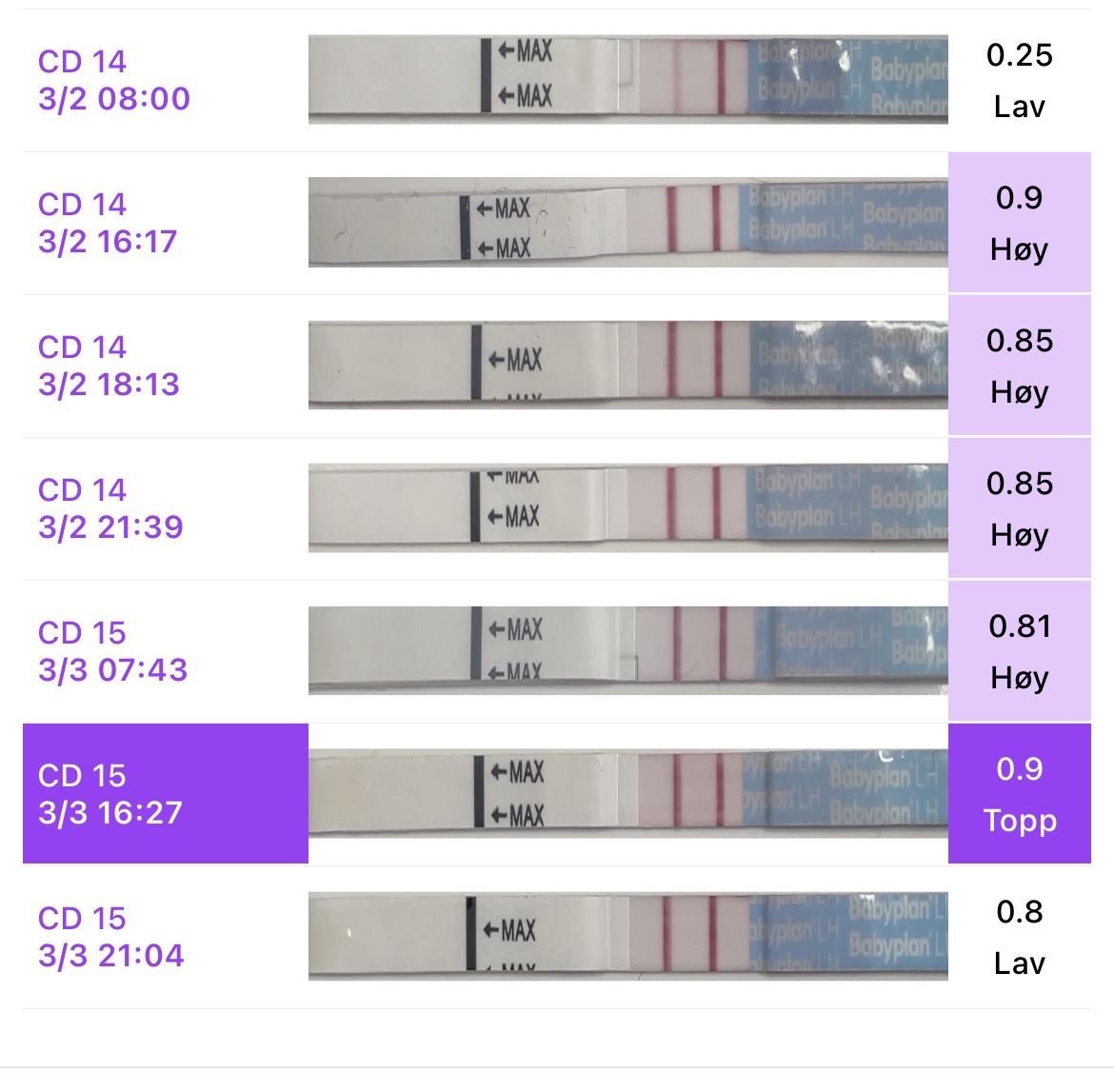The image size is (1114, 1092).
Task: Tap the CD 14 3/2 21:39 date label
Action: [110, 508]
